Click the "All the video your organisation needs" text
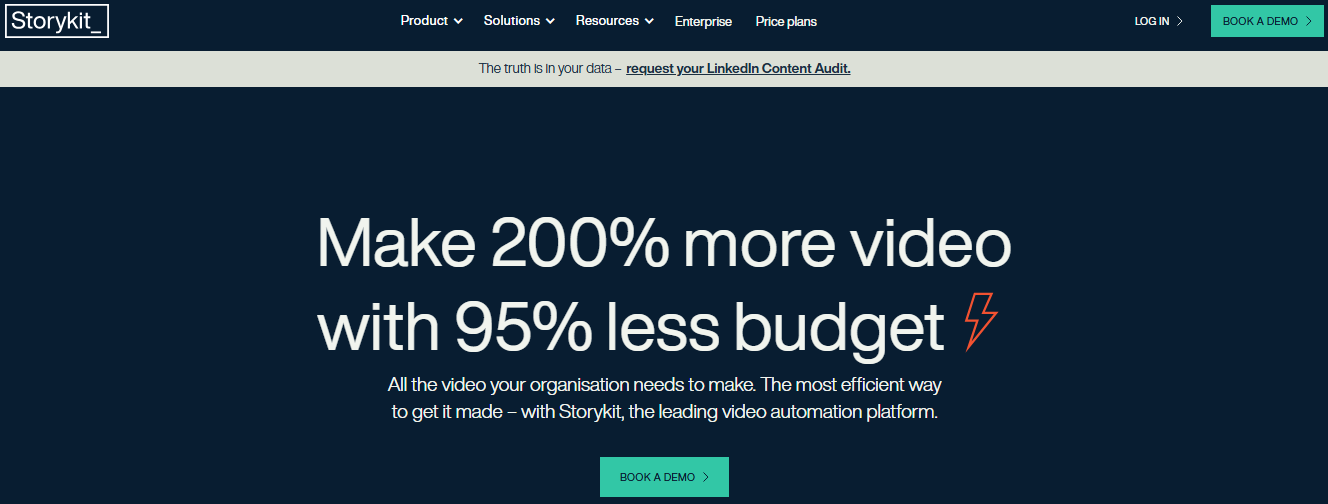 [x=664, y=398]
